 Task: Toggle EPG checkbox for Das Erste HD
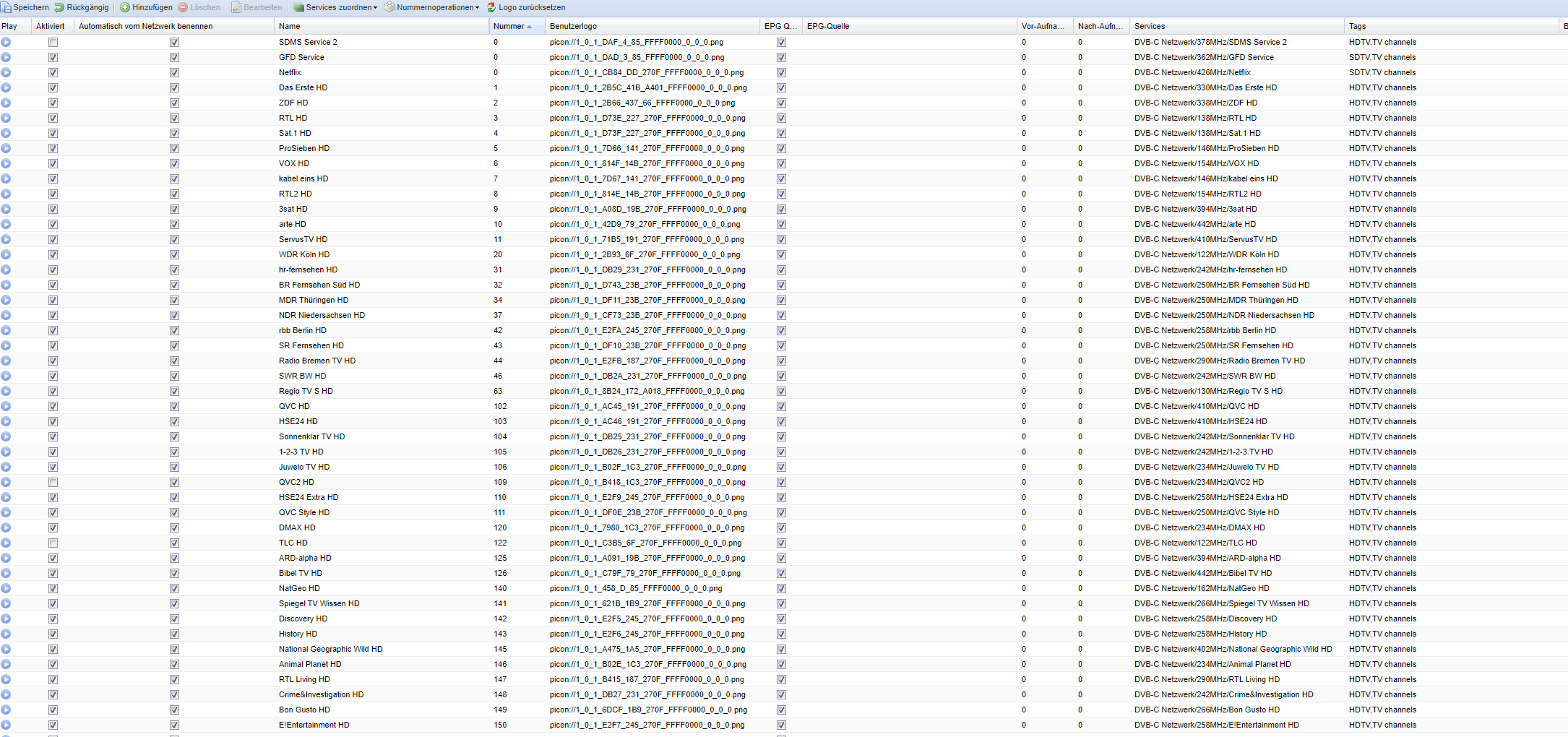click(x=781, y=87)
